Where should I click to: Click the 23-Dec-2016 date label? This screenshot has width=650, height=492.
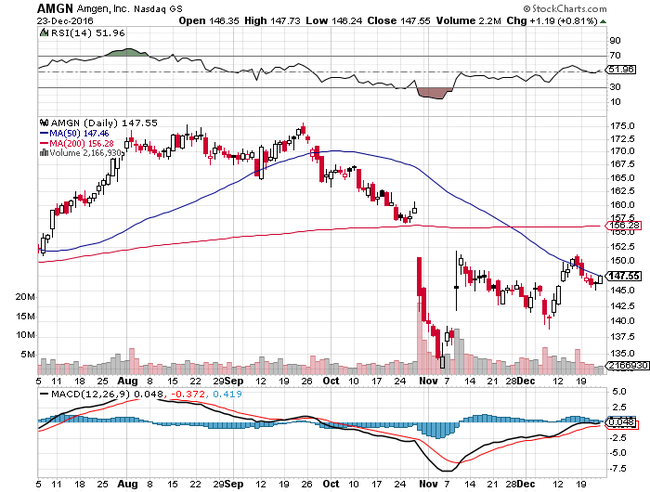65,21
